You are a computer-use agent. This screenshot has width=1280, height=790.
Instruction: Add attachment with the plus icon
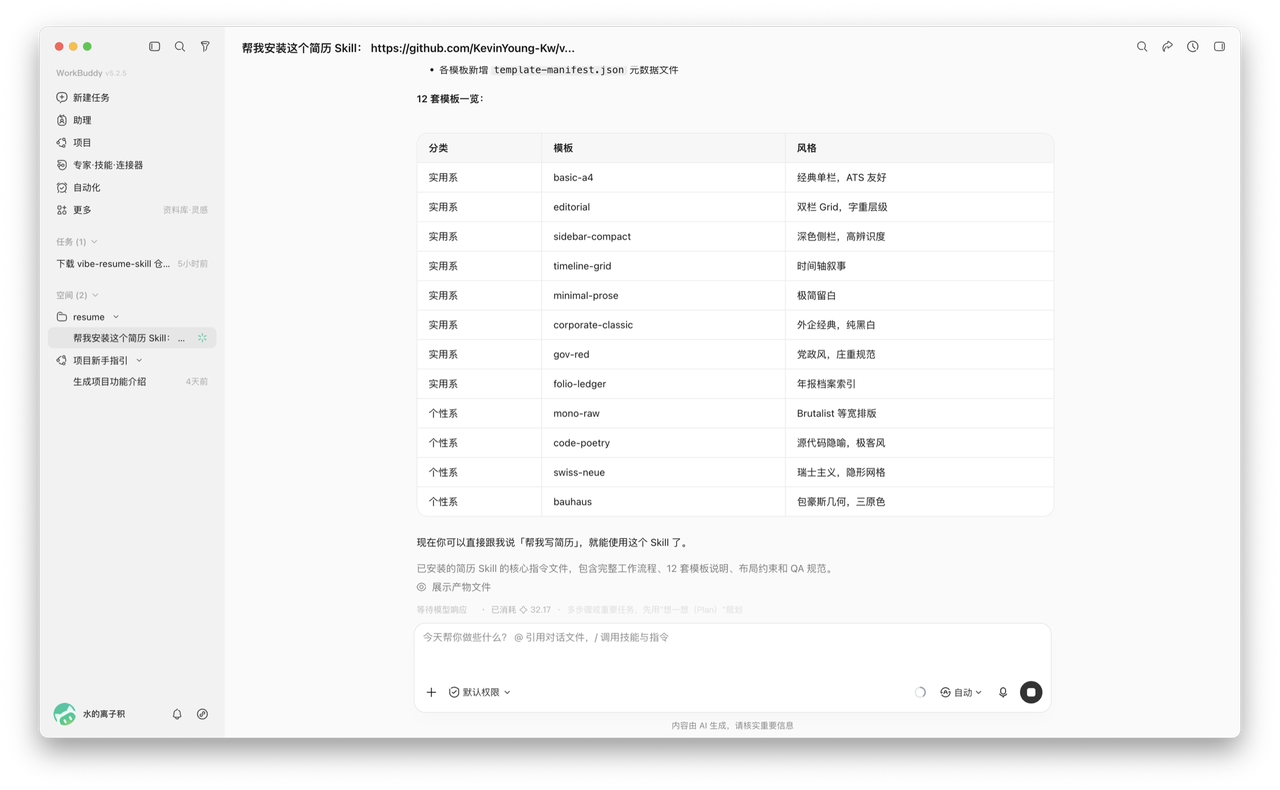[x=431, y=692]
